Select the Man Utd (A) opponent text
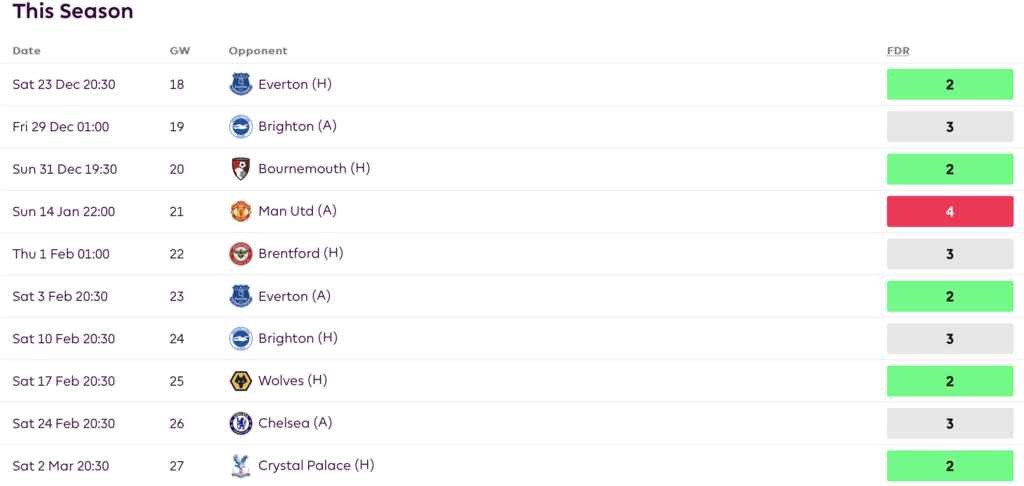The image size is (1024, 486). [298, 211]
